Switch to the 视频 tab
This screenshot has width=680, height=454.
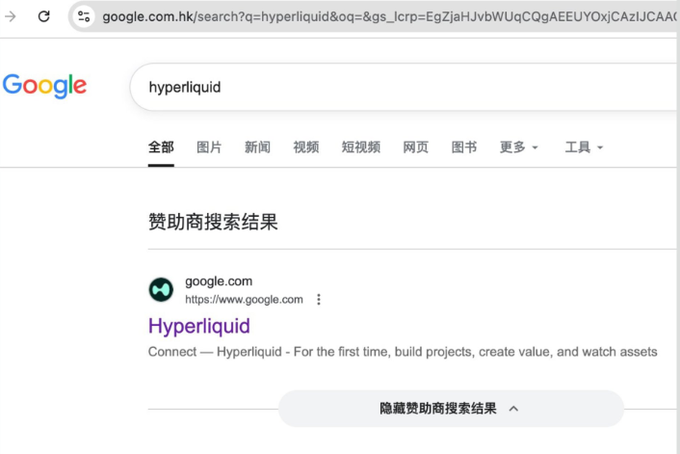pyautogui.click(x=306, y=147)
